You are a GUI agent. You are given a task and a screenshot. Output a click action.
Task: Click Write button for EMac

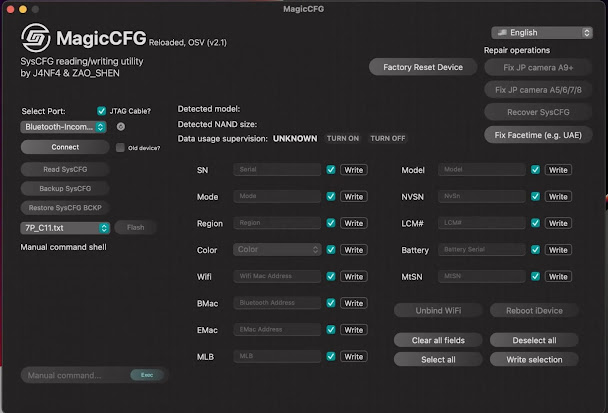(354, 330)
